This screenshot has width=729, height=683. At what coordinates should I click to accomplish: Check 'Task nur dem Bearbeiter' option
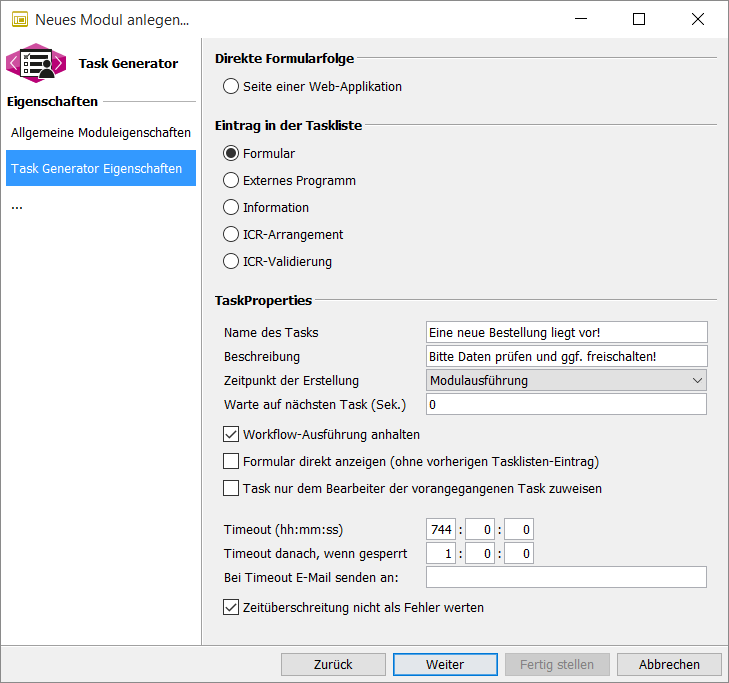(232, 489)
